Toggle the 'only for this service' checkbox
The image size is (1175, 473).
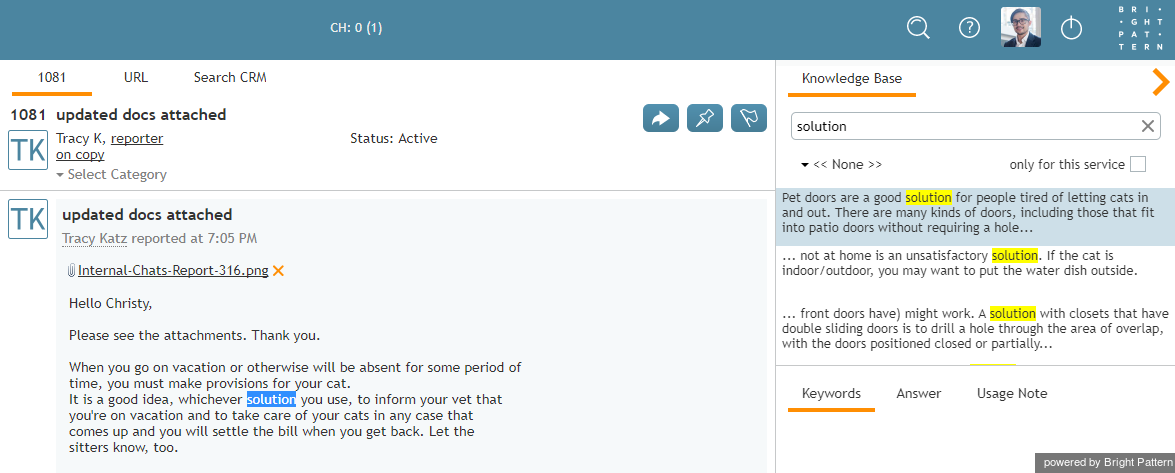coord(1138,164)
